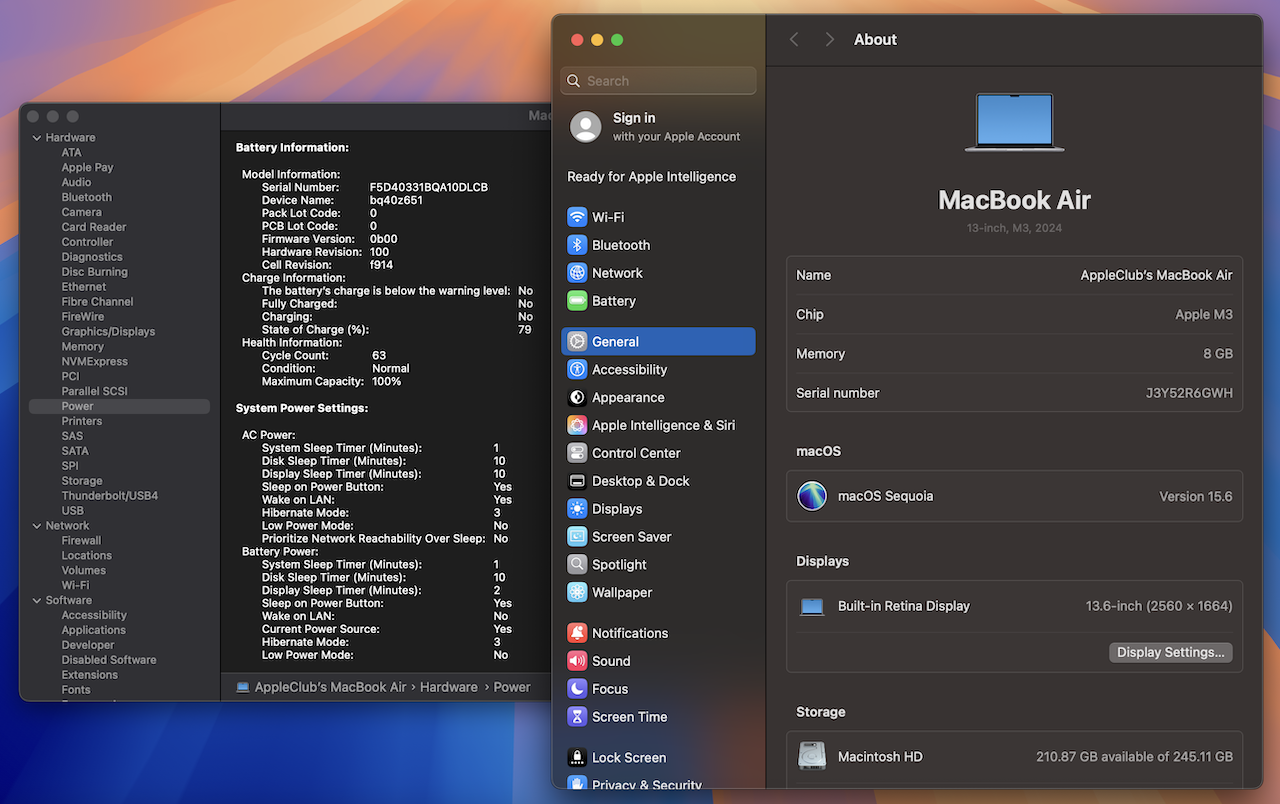
Task: Click the laptop icon in System Information path bar
Action: coord(243,687)
